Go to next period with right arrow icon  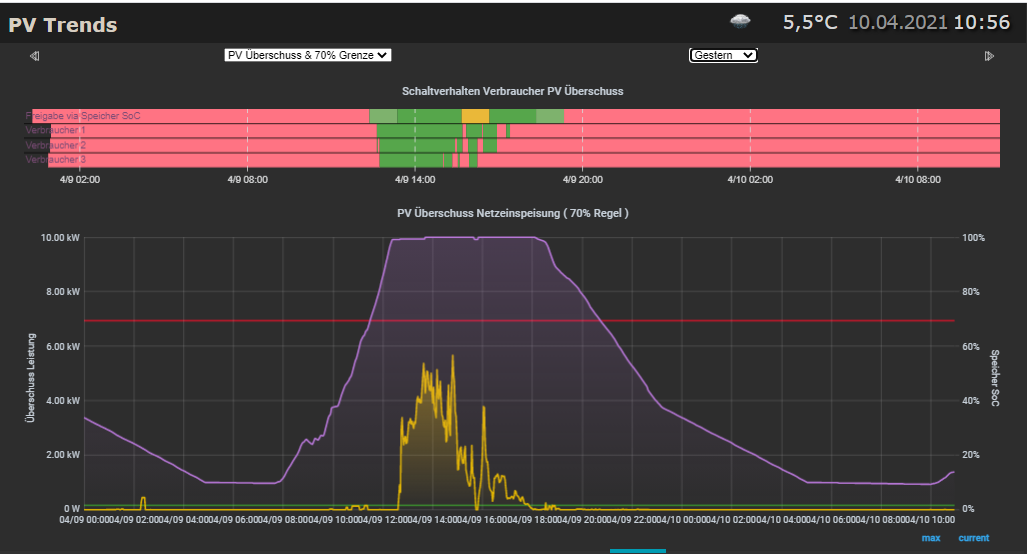click(x=989, y=56)
